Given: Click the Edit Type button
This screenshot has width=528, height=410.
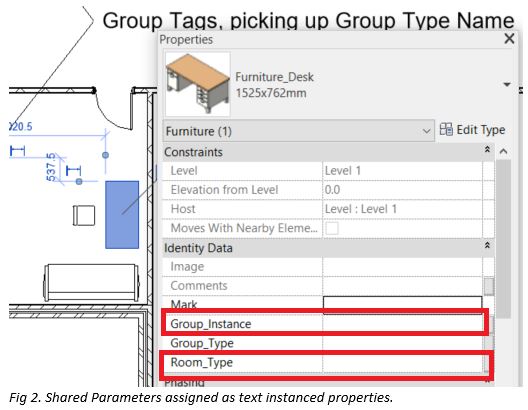Looking at the screenshot, I should 472,130.
